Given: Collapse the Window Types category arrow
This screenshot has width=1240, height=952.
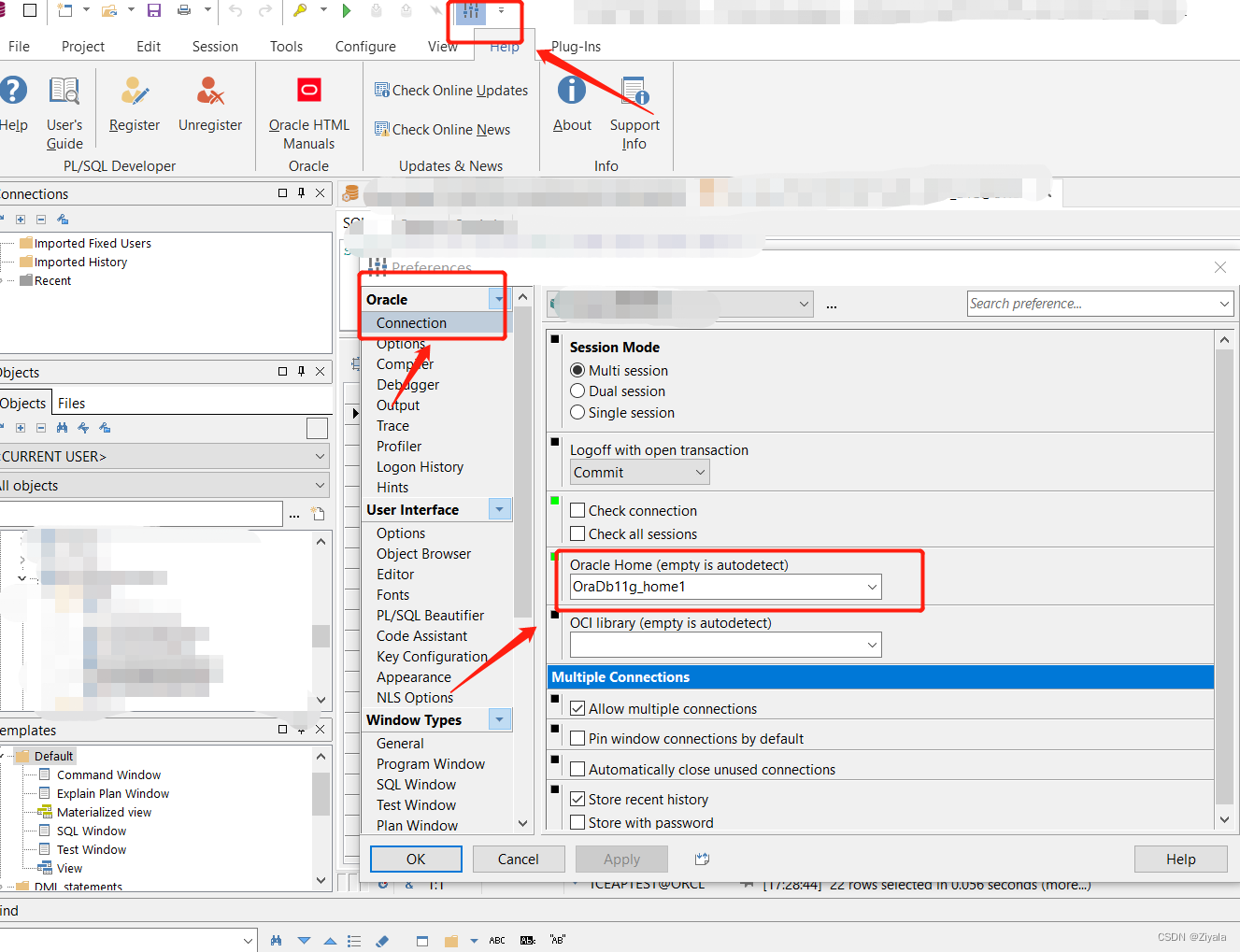Looking at the screenshot, I should [499, 720].
